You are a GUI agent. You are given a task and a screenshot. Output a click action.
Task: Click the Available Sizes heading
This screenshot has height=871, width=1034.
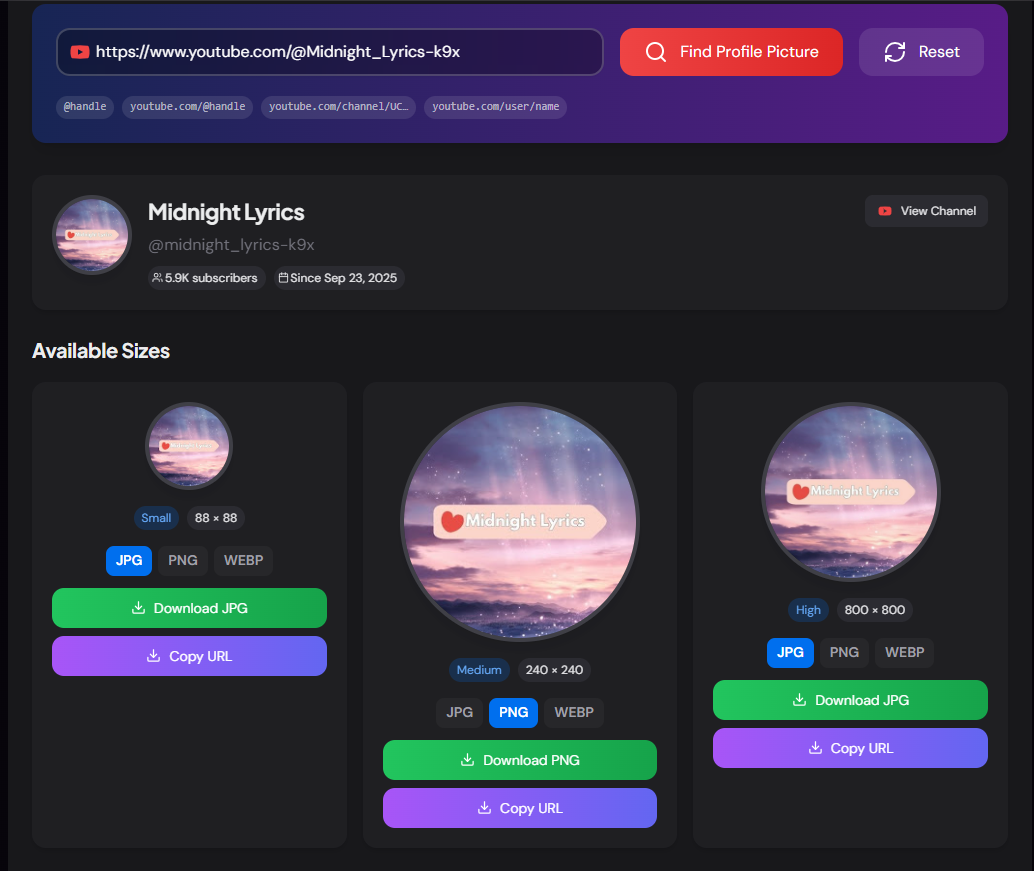101,351
